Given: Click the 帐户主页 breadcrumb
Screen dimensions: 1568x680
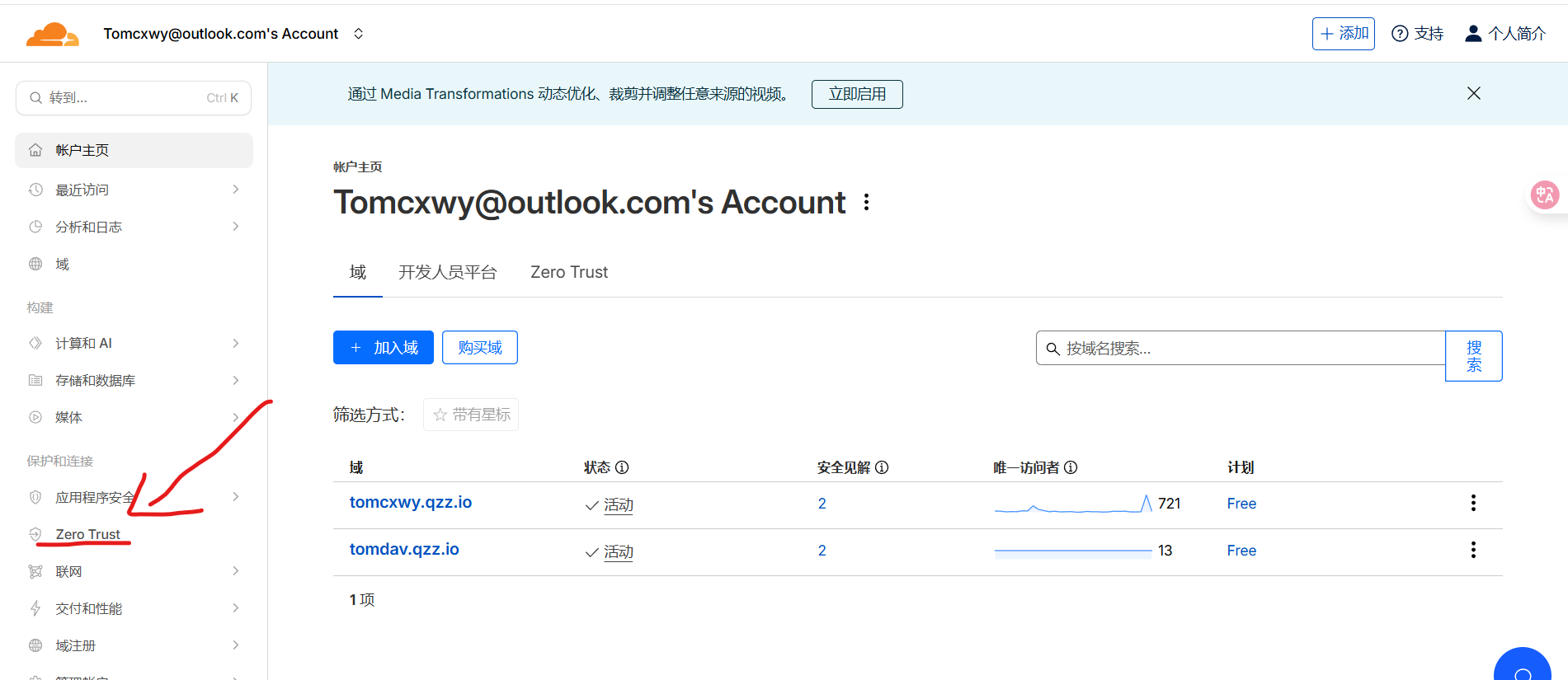Looking at the screenshot, I should click(x=357, y=166).
